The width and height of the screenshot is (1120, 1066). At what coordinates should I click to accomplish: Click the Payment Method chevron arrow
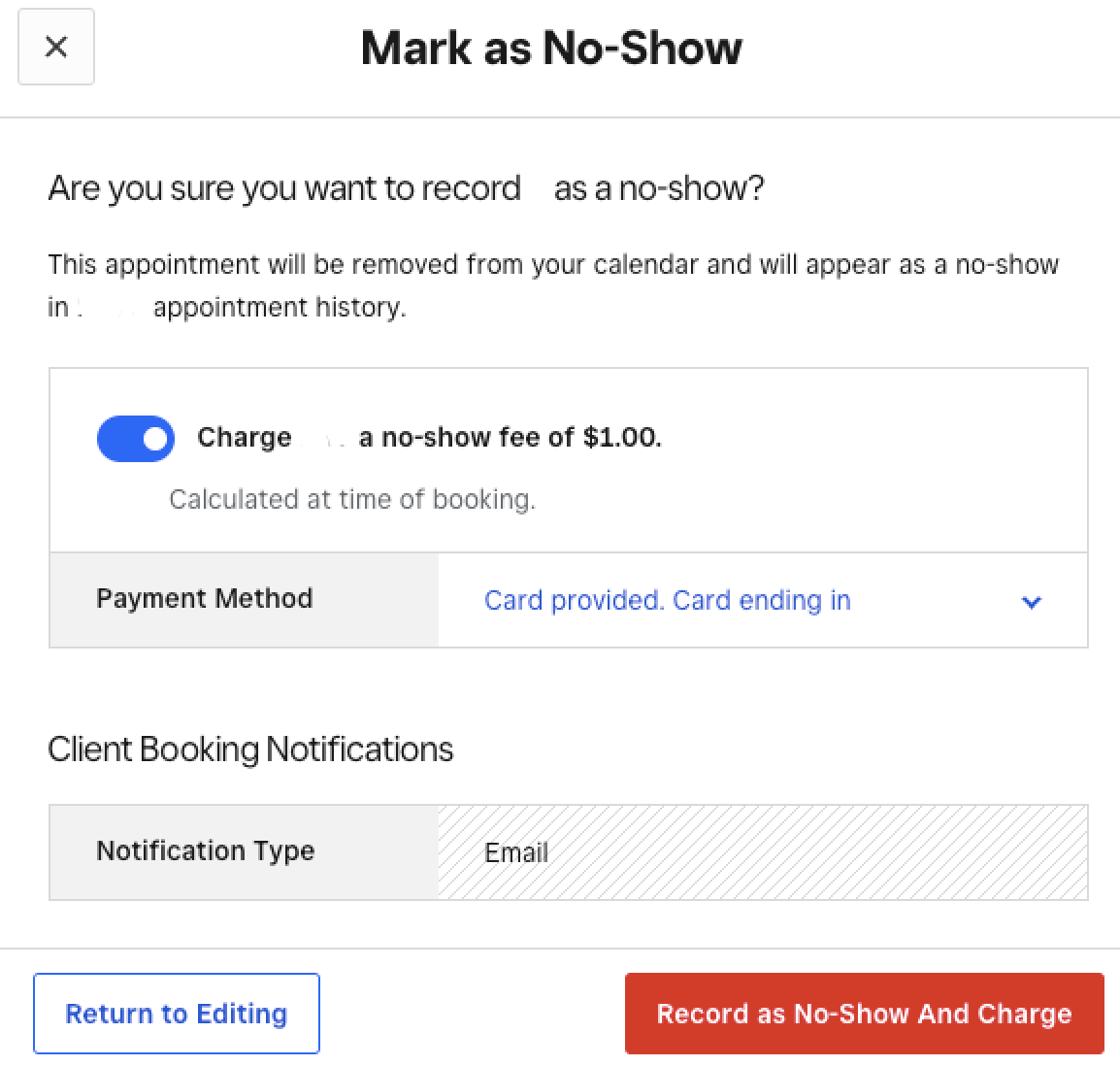1031,602
